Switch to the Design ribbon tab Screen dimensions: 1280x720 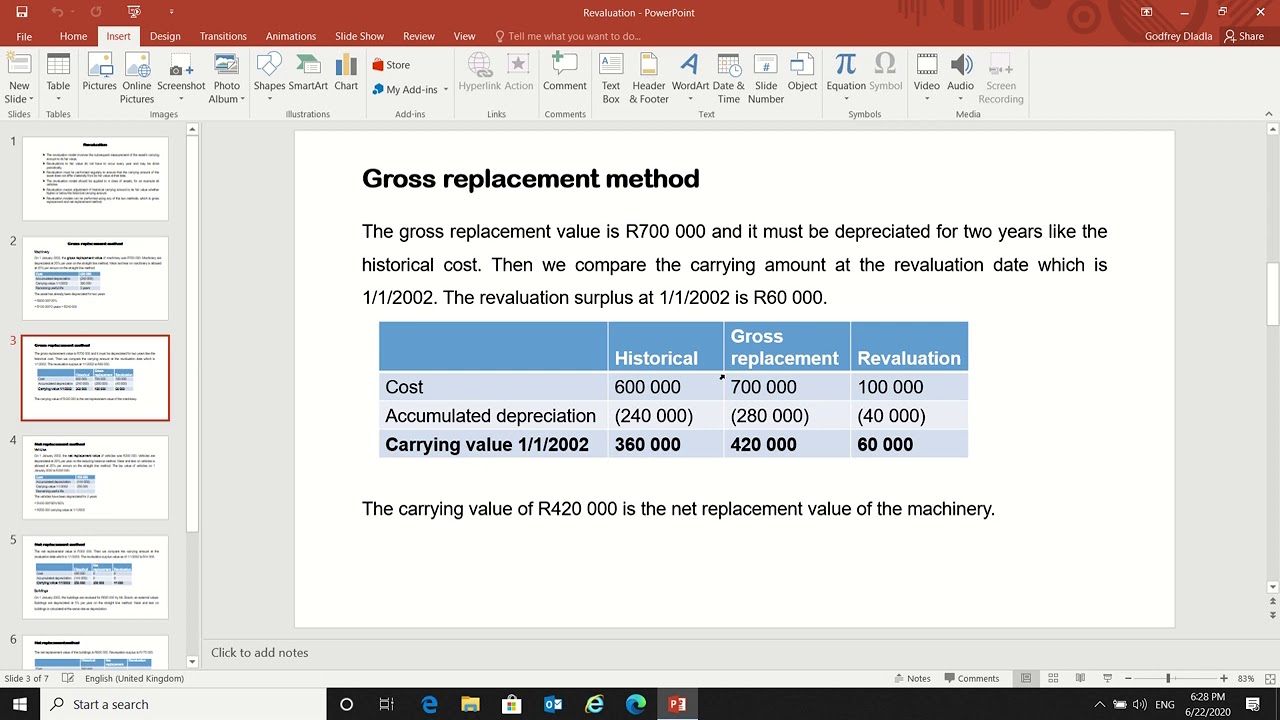point(165,36)
